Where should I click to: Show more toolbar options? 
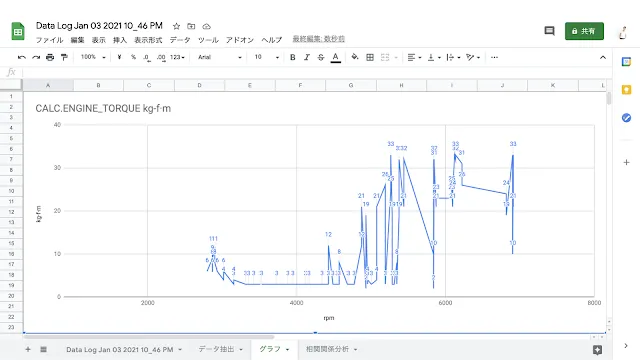pyautogui.click(x=494, y=57)
